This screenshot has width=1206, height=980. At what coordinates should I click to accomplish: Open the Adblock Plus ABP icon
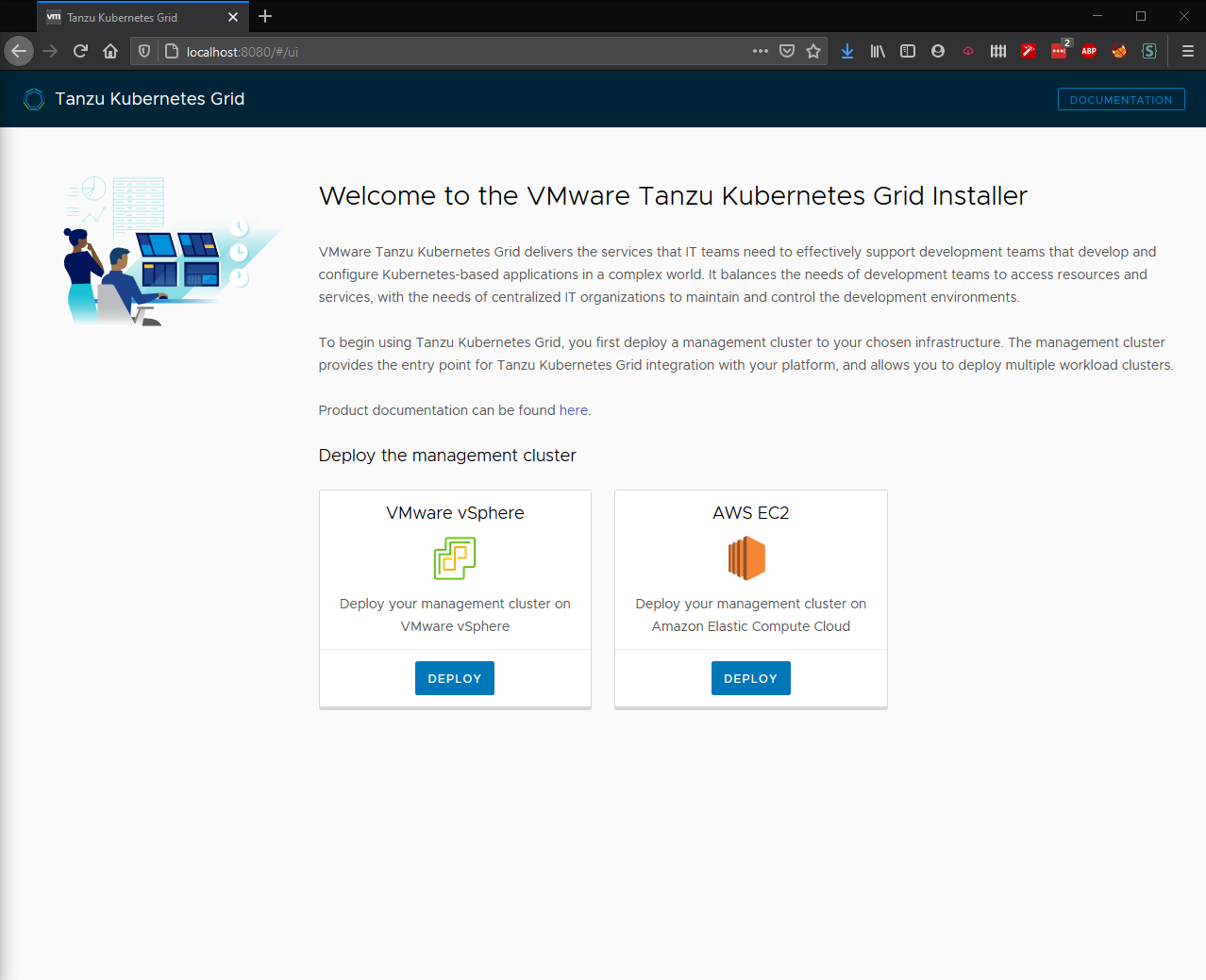pos(1089,51)
